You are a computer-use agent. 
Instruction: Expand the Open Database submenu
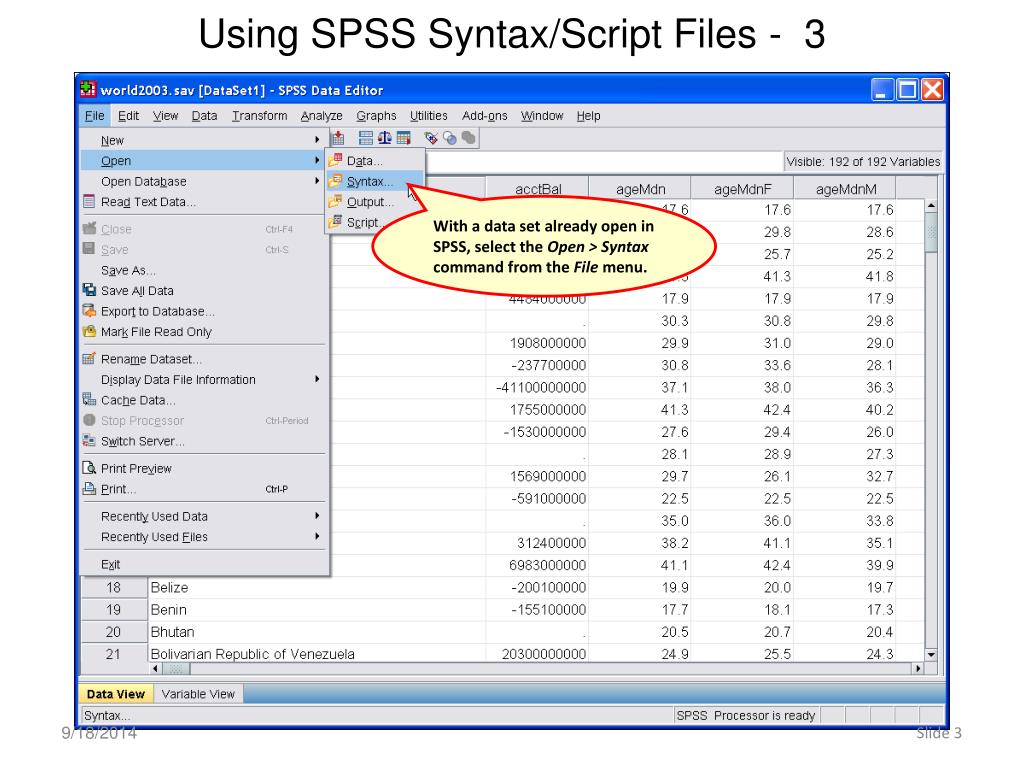pos(204,182)
